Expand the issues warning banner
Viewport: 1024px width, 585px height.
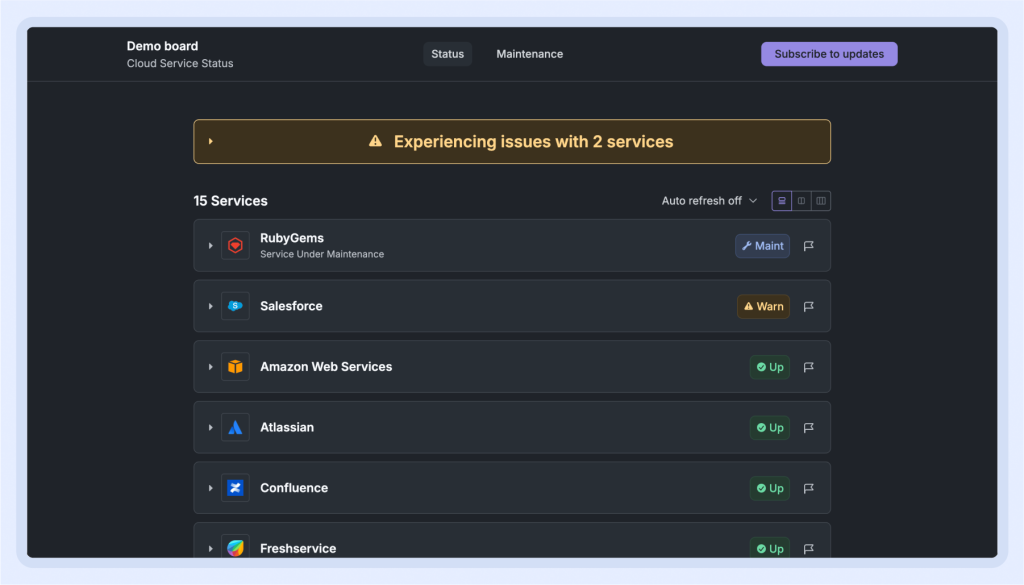click(x=211, y=142)
